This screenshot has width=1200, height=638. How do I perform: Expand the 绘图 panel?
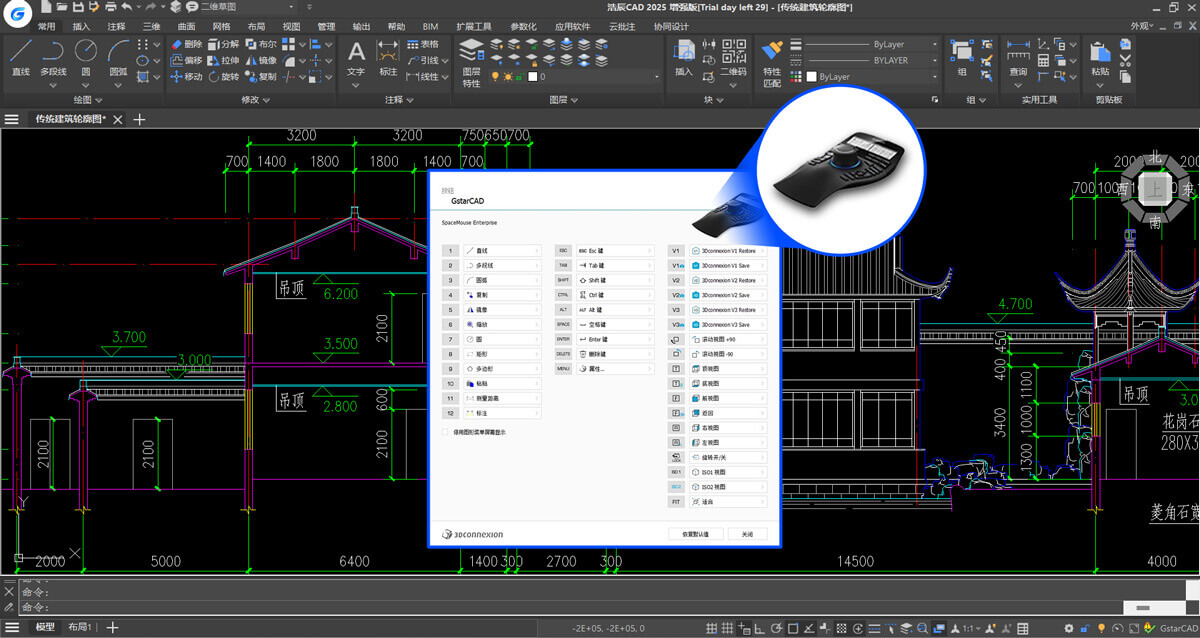click(87, 100)
